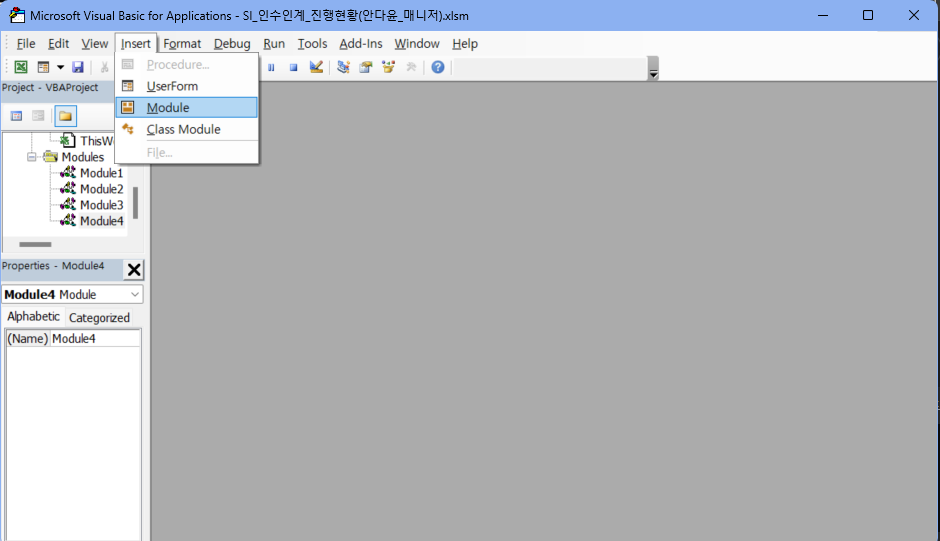Minimize the VBA editor window
The height and width of the screenshot is (541, 940).
tap(823, 15)
